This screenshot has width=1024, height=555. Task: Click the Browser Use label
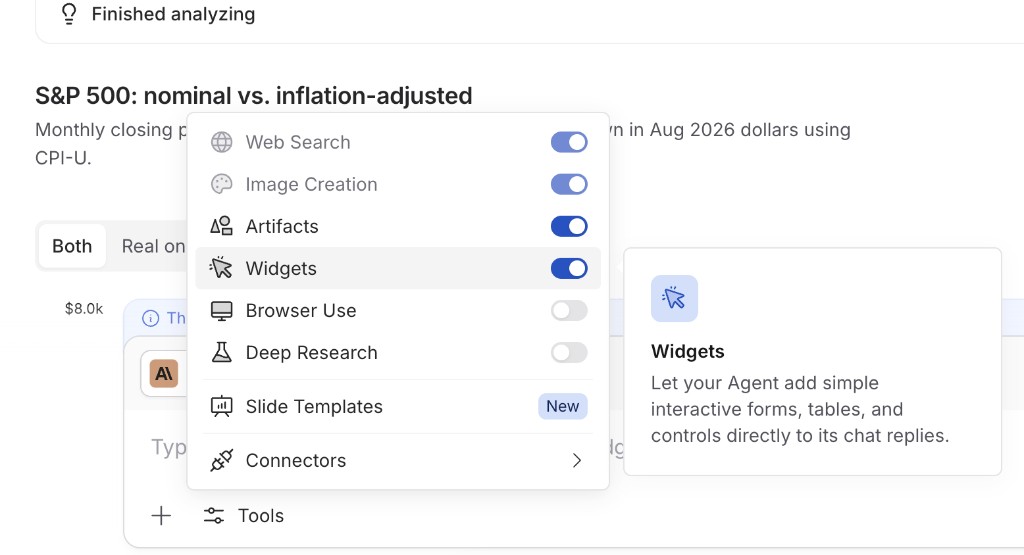(301, 311)
